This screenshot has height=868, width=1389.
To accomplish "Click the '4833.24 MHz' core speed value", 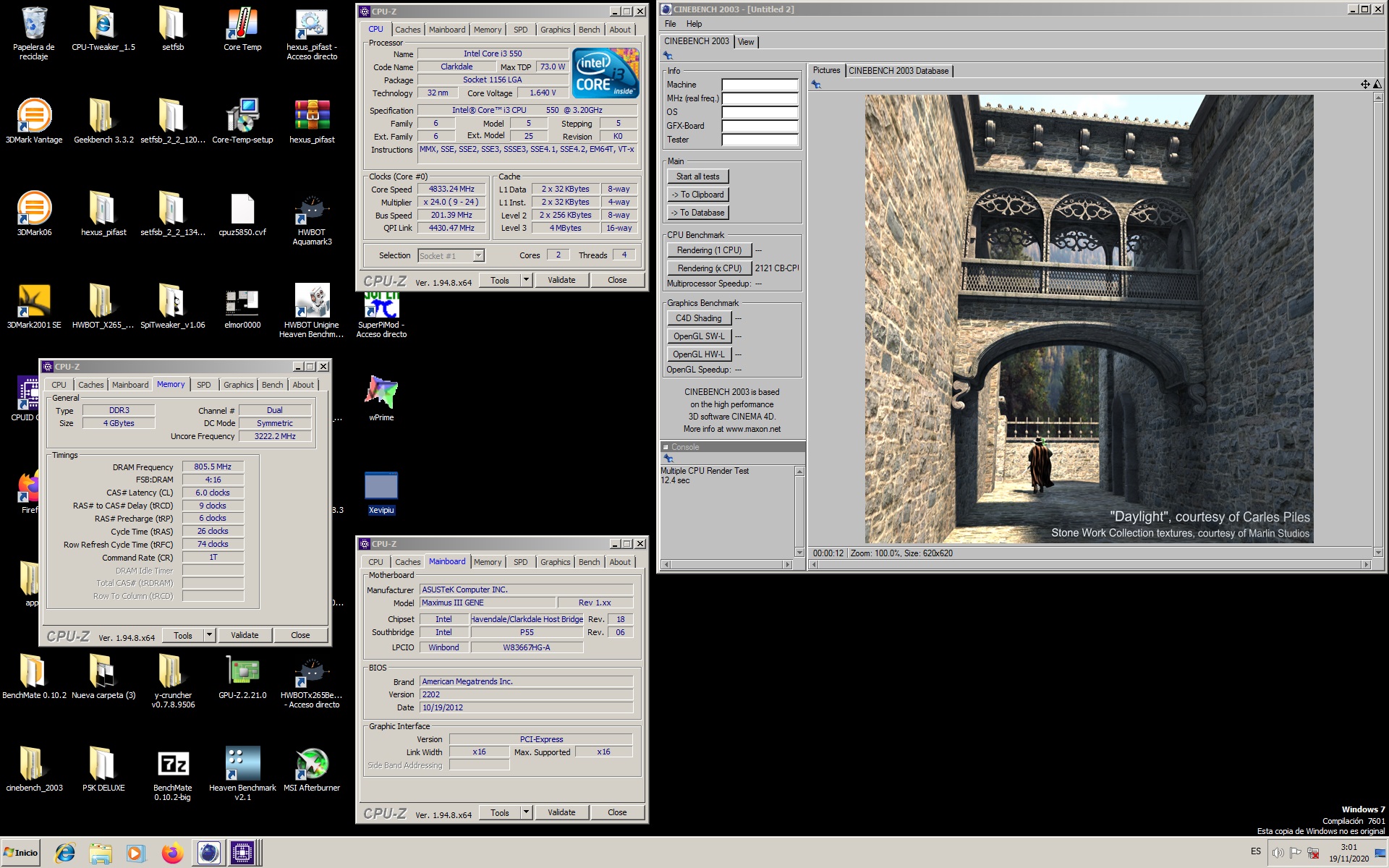I will coord(451,189).
